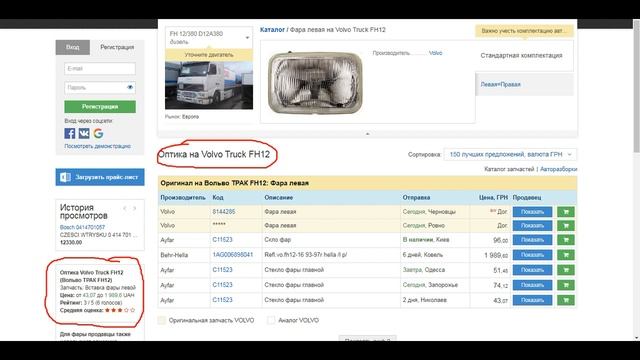Open the Volvo truck photo thumbnail
This screenshot has width=640, height=360.
[x=209, y=85]
